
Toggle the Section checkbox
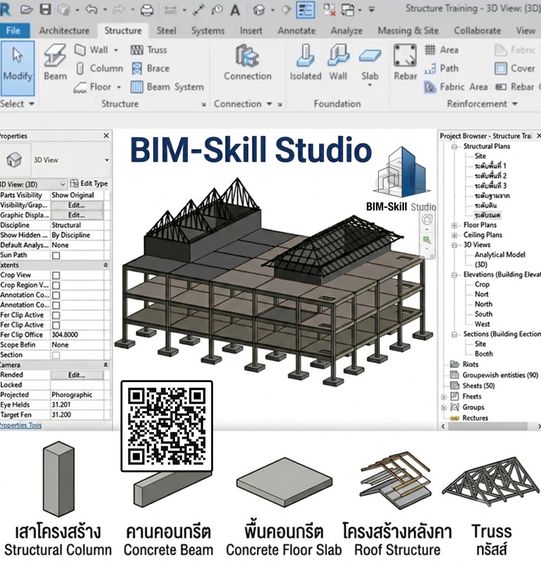(56, 355)
